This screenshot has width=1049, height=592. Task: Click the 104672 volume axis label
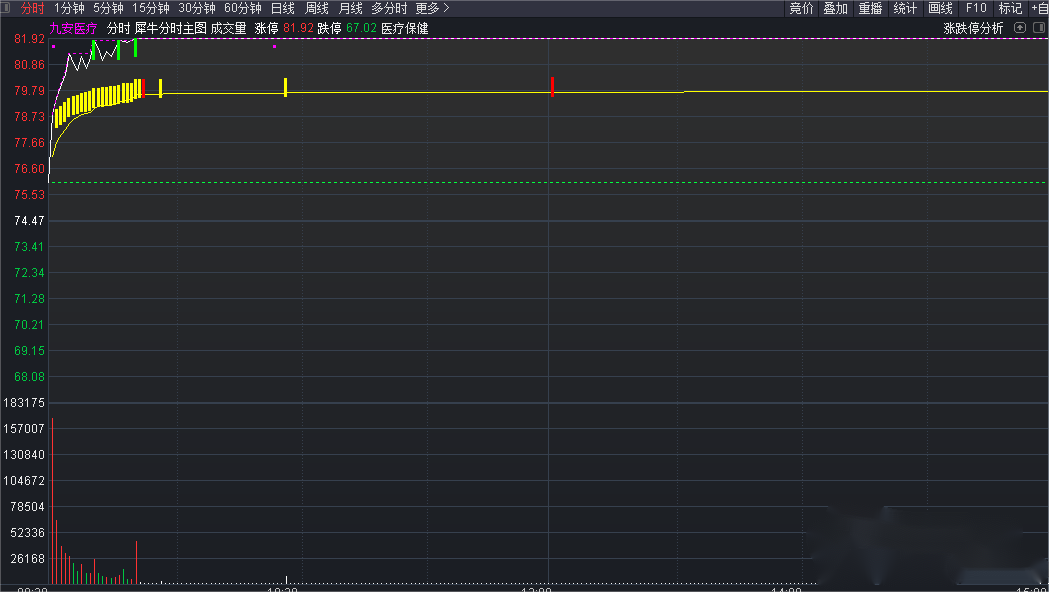tap(24, 481)
